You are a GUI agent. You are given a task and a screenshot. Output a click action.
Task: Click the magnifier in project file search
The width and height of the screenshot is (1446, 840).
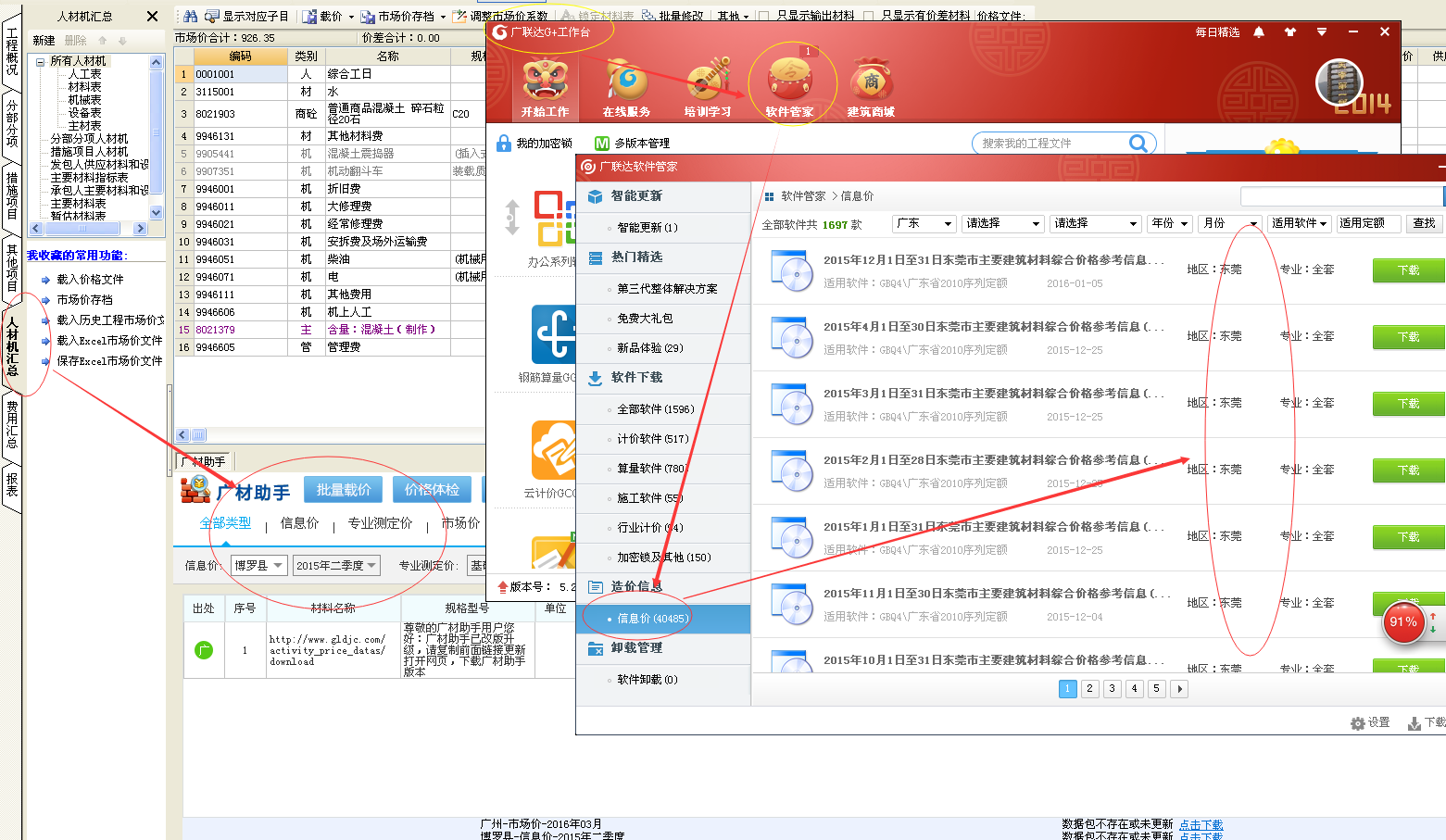[x=1138, y=144]
